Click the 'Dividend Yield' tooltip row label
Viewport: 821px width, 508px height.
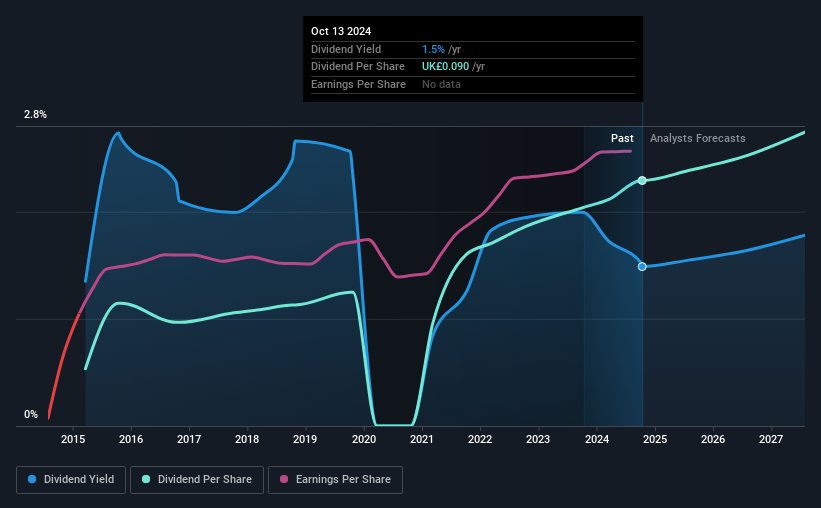tap(346, 49)
